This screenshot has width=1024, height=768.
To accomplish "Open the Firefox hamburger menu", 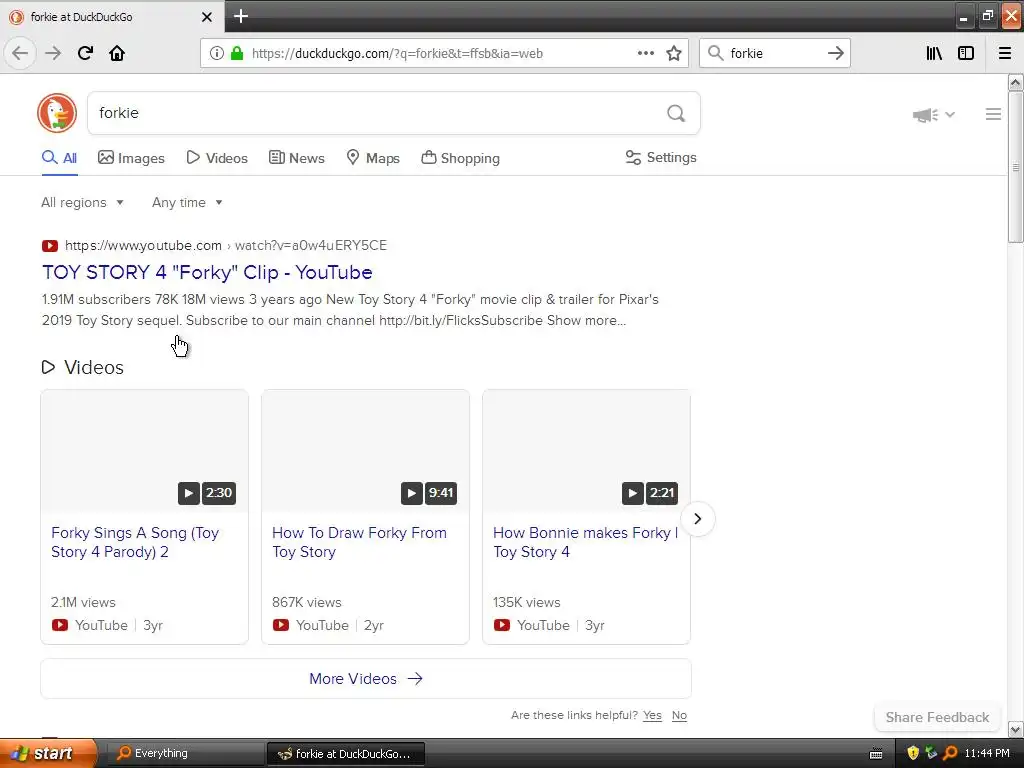I will click(1004, 53).
